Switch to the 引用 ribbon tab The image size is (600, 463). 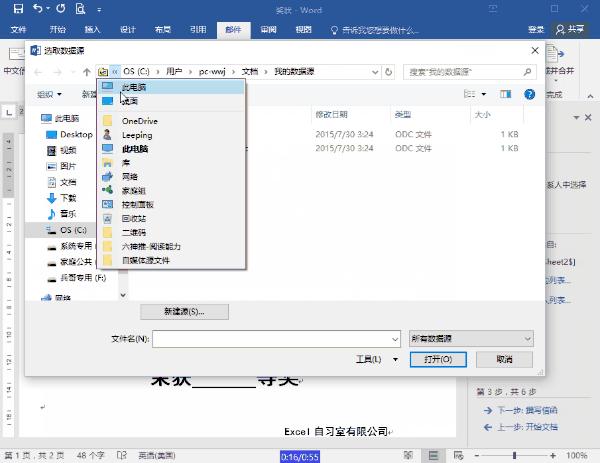198,29
